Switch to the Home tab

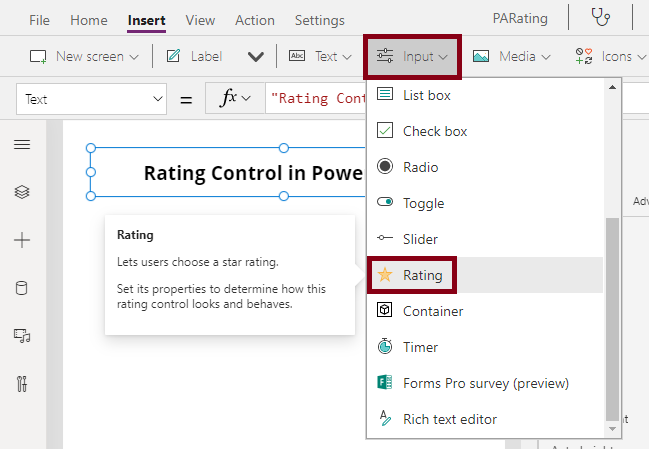point(89,20)
